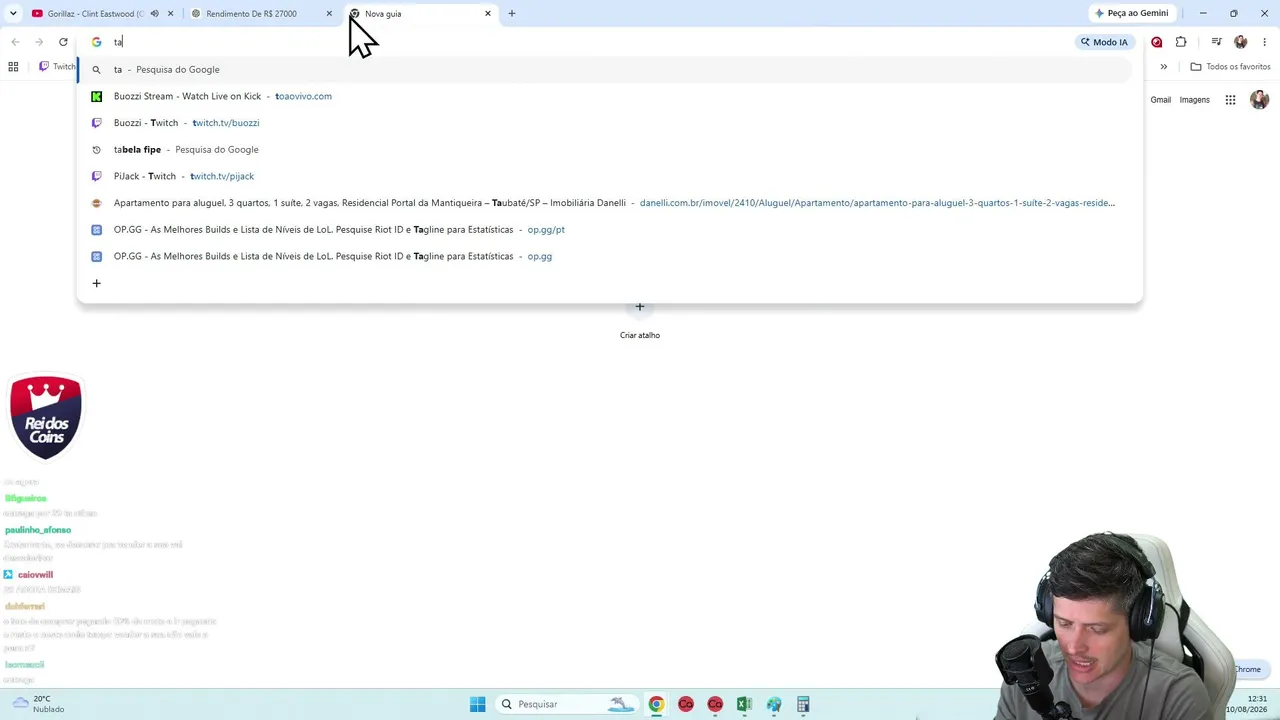Viewport: 1280px width, 720px height.
Task: Open the Imagens link
Action: coord(1194,100)
